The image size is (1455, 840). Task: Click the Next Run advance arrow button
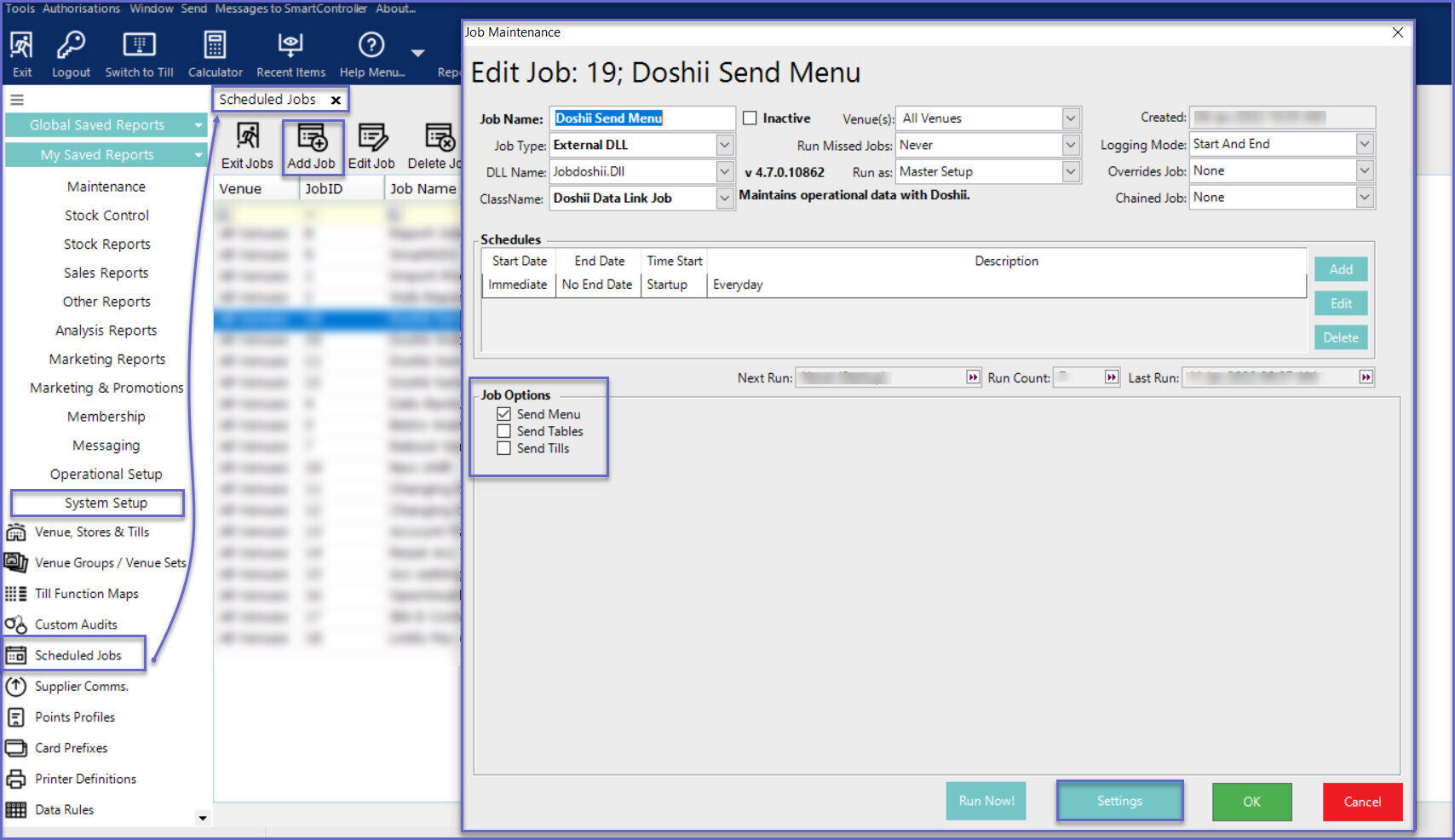(x=973, y=377)
